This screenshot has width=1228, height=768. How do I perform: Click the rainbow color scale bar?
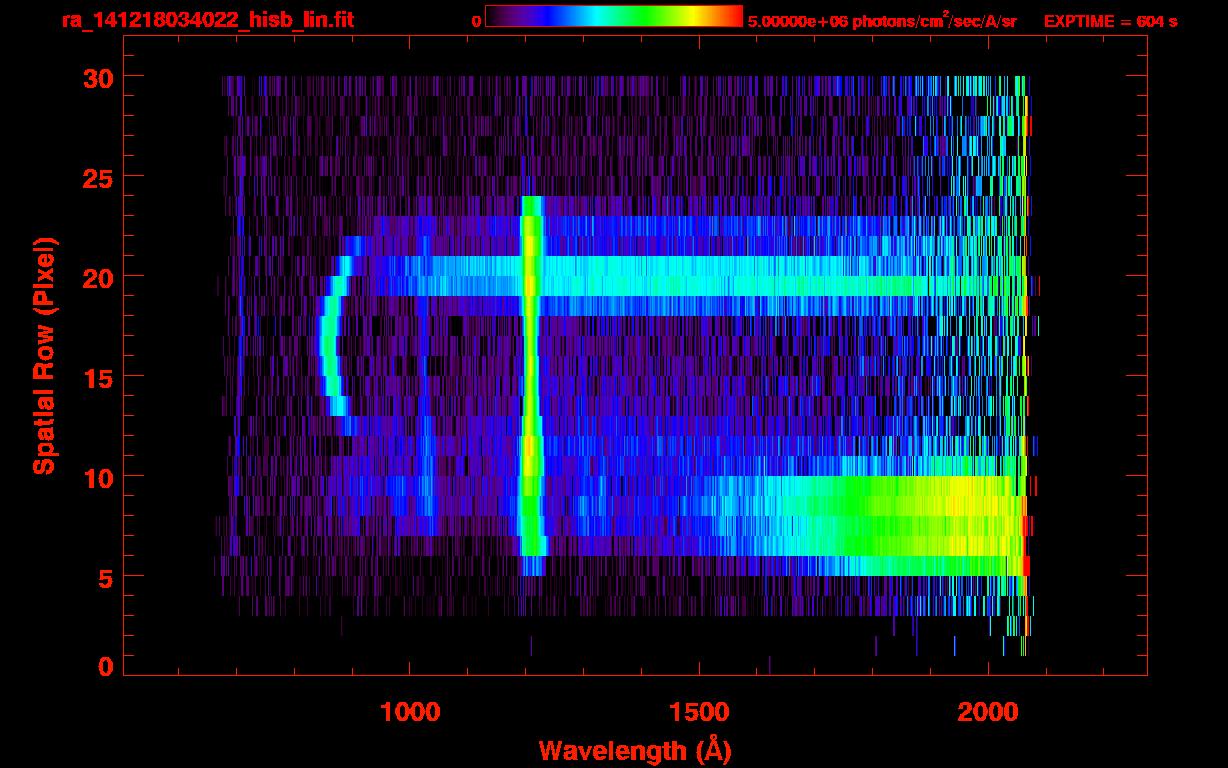[614, 16]
